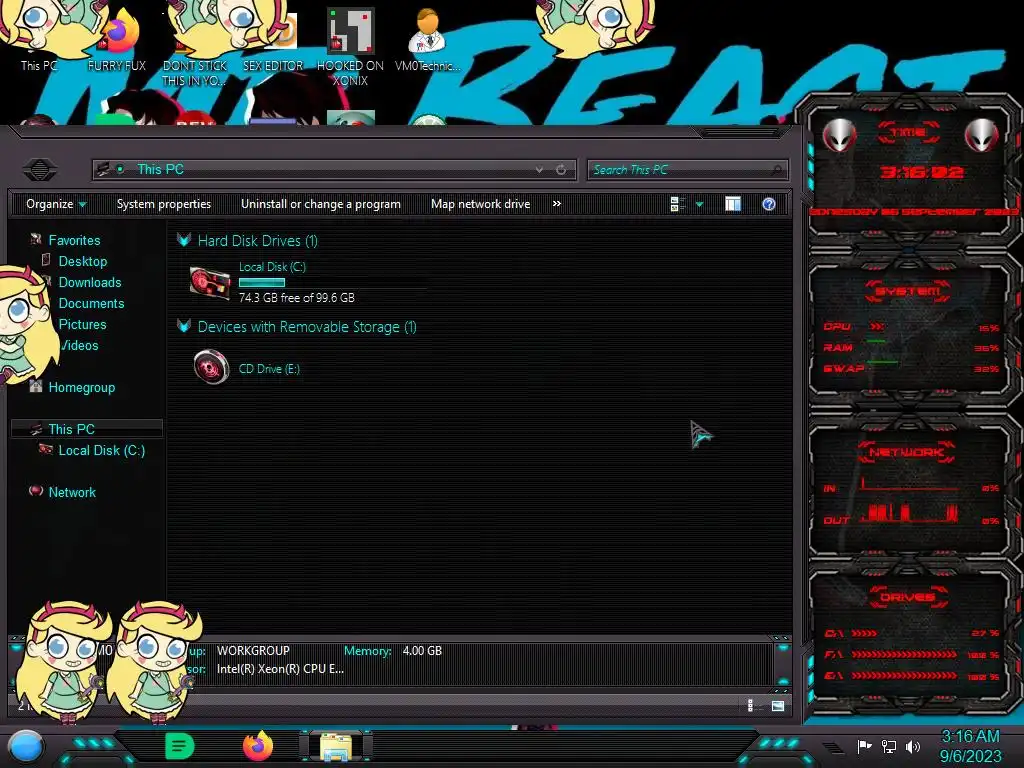The height and width of the screenshot is (768, 1024).
Task: Open Documents under Favorites
Action: [91, 303]
